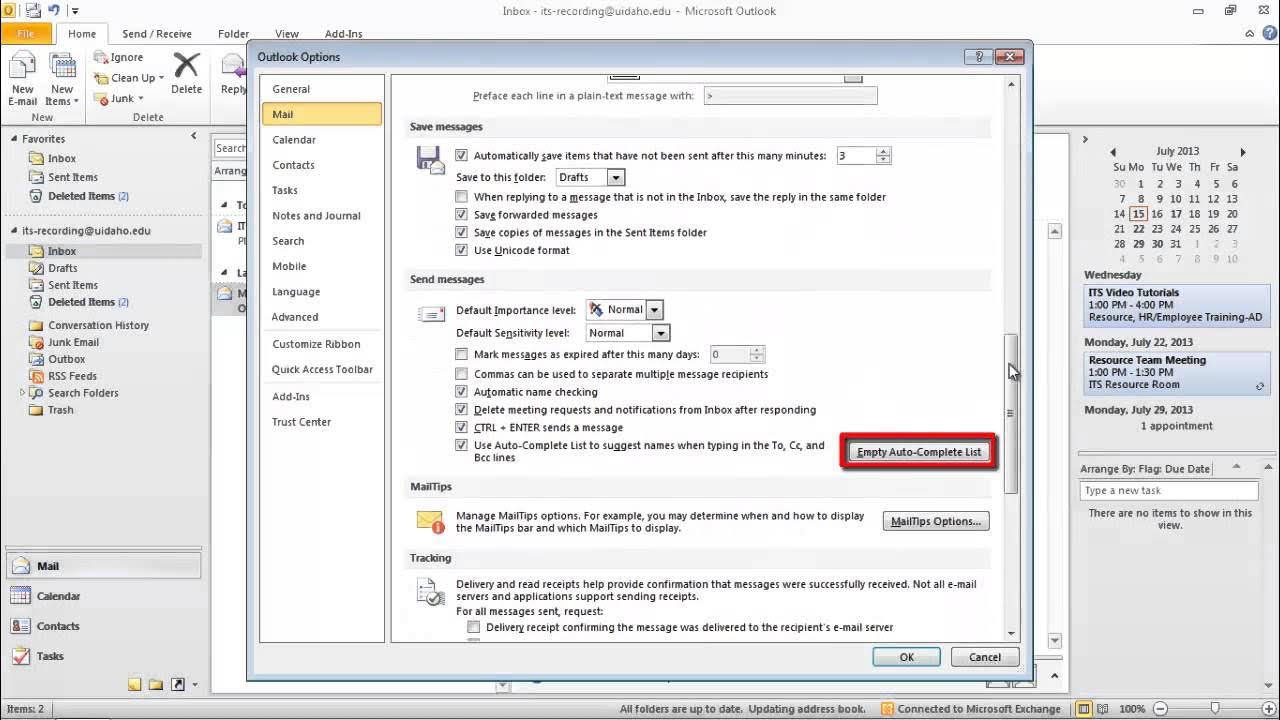1280x720 pixels.
Task: Click the New E-mail ribbon icon
Action: pos(22,79)
